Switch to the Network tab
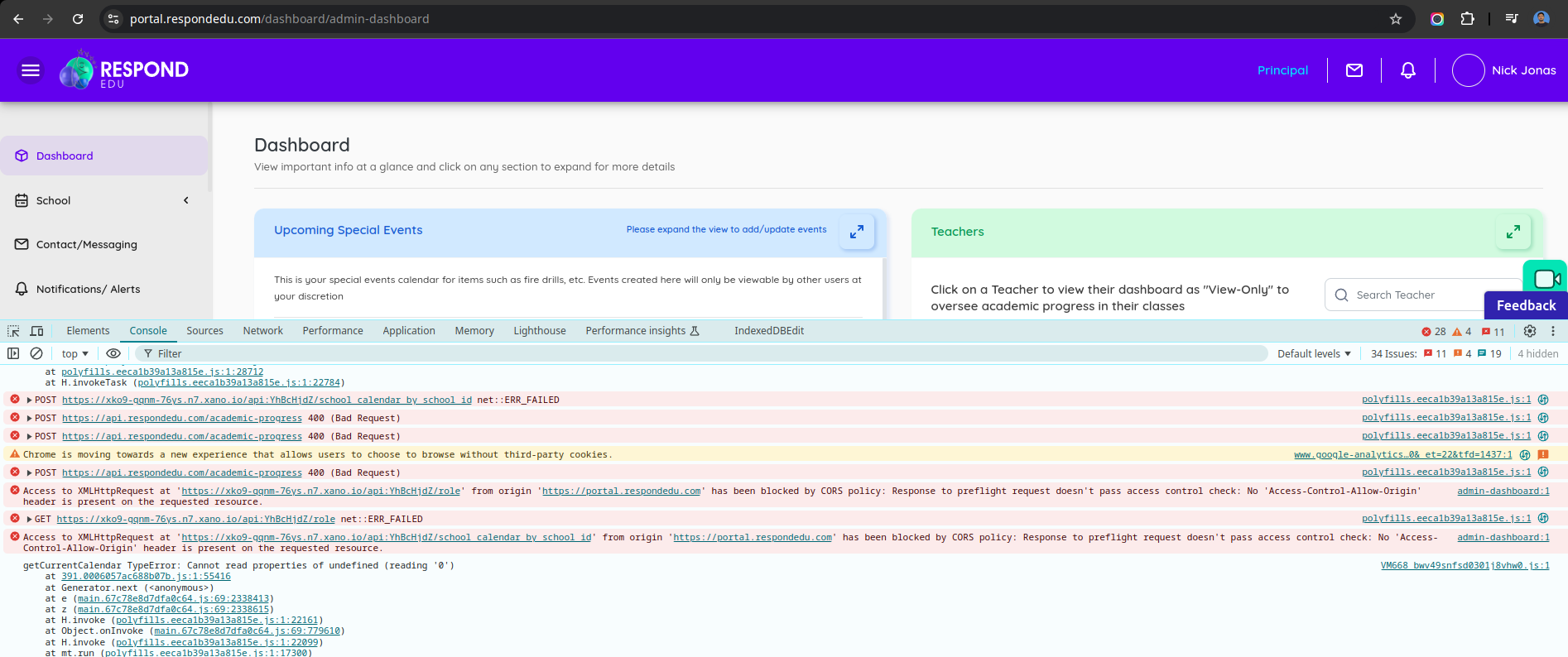1568x657 pixels. click(262, 331)
